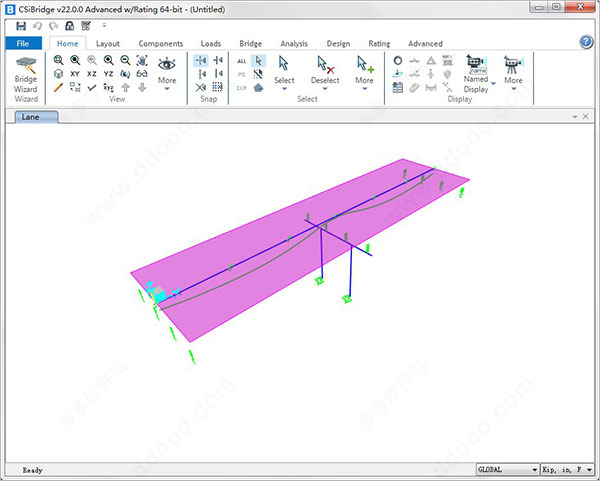This screenshot has height=481, width=600.
Task: Expand the Display group More menu
Action: pyautogui.click(x=513, y=74)
